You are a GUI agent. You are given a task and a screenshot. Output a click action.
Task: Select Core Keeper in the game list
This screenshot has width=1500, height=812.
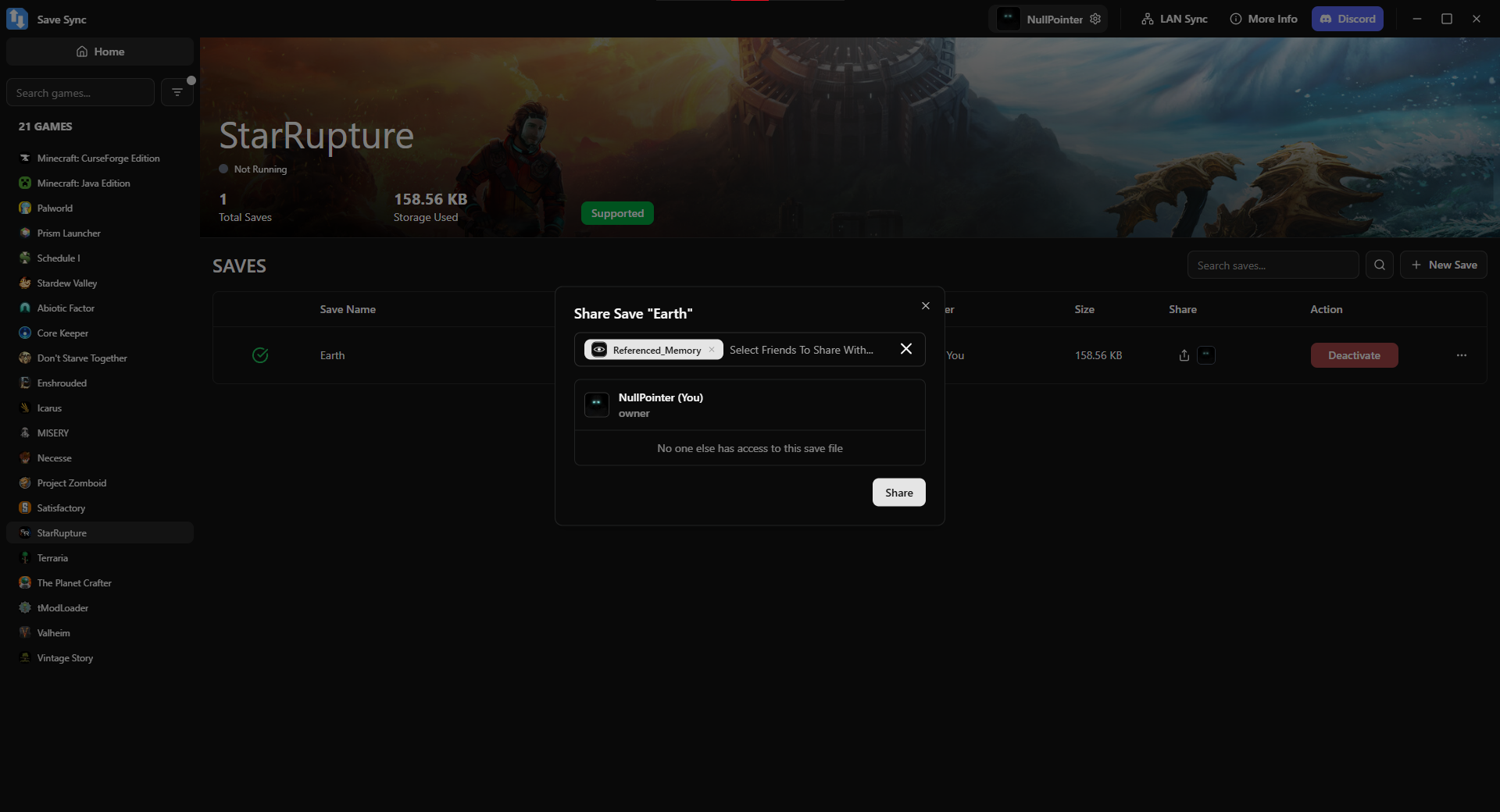pyautogui.click(x=100, y=333)
